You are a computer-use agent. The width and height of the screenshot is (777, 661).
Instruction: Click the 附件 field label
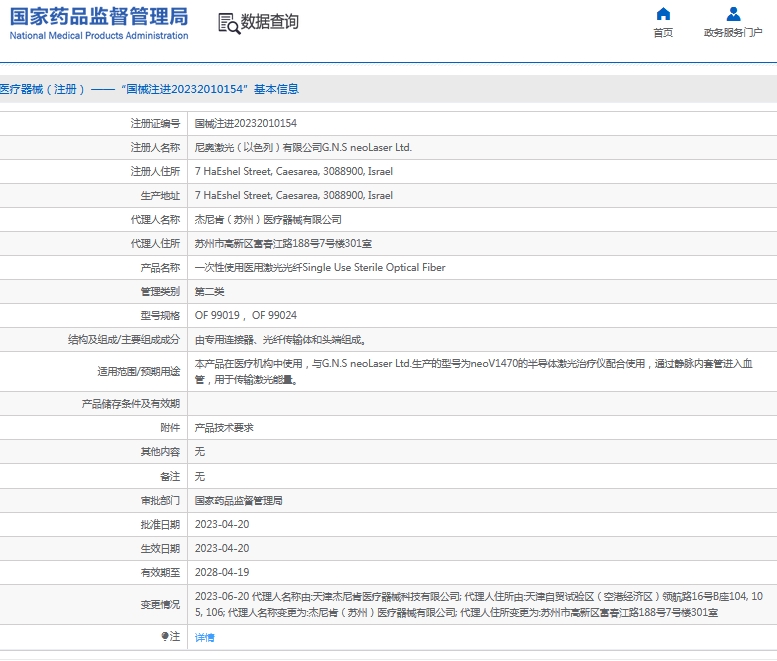click(170, 428)
